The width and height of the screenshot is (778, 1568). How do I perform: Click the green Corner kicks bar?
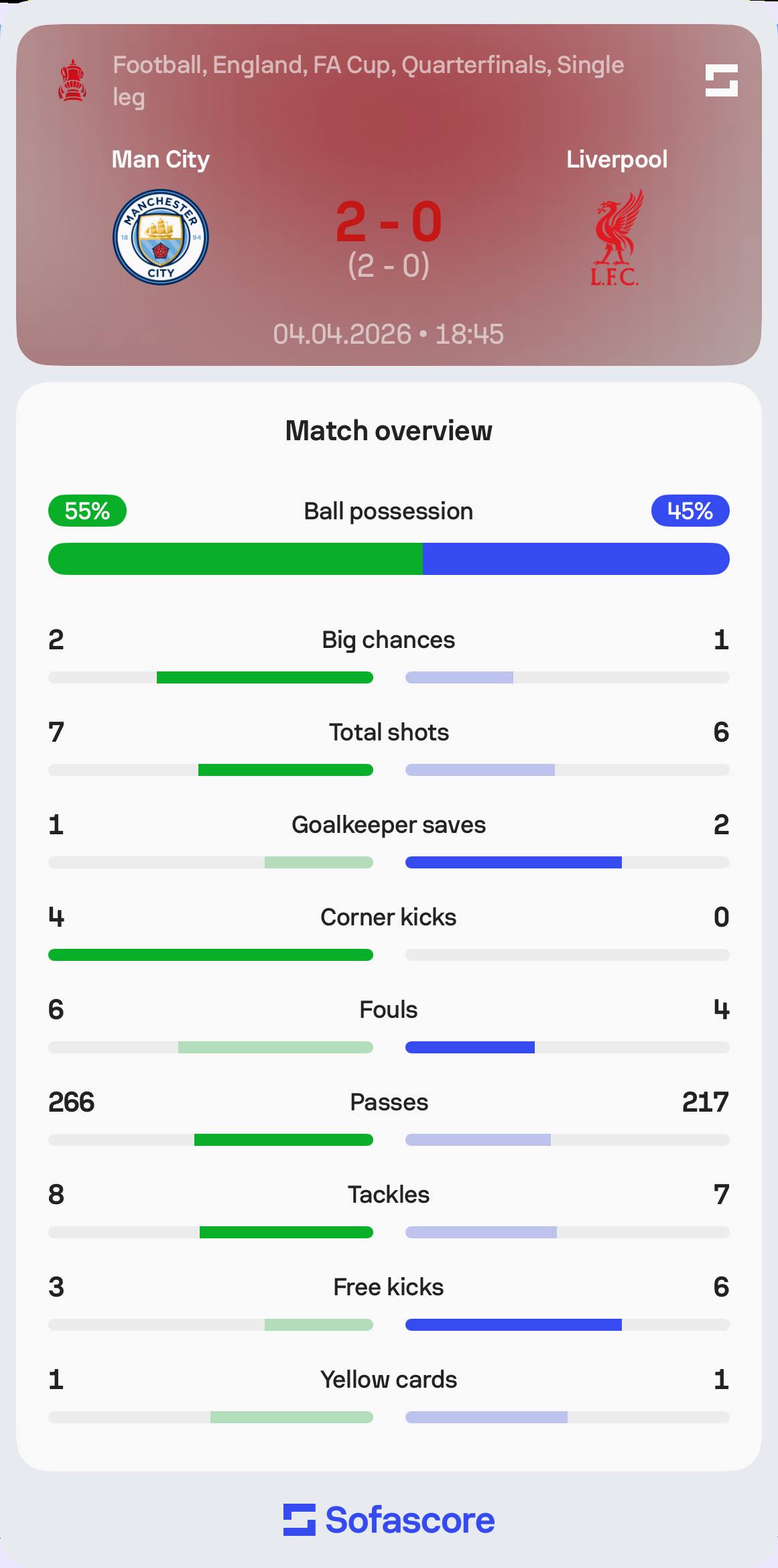pos(210,955)
